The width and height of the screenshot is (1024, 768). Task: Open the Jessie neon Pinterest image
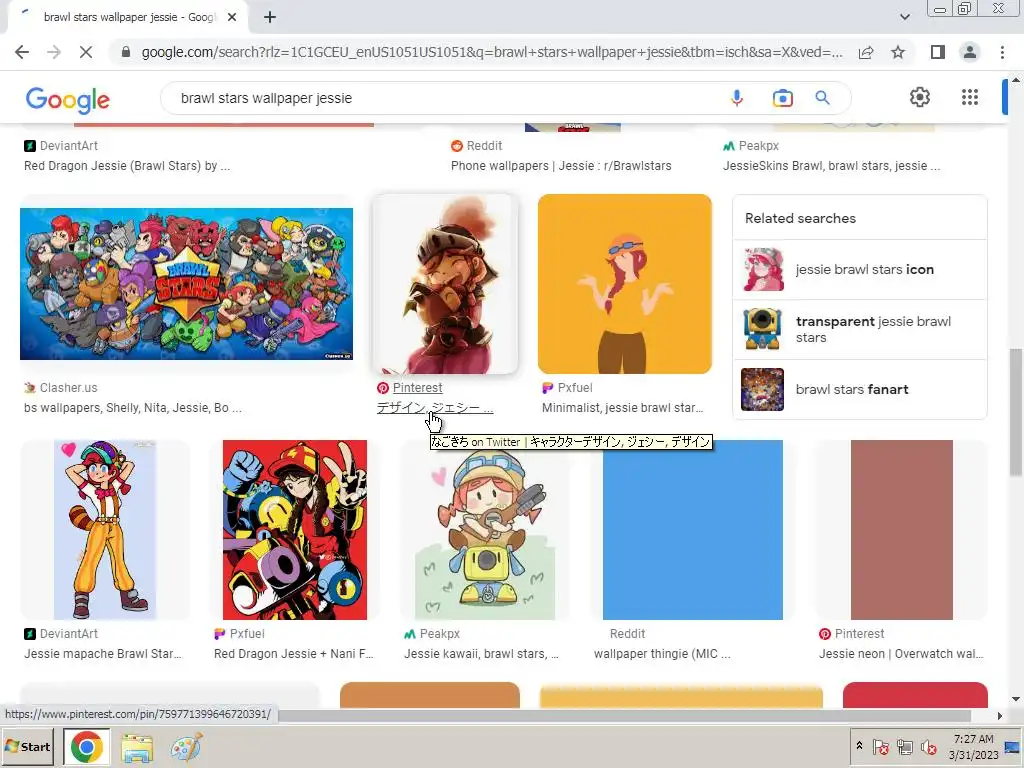click(901, 530)
